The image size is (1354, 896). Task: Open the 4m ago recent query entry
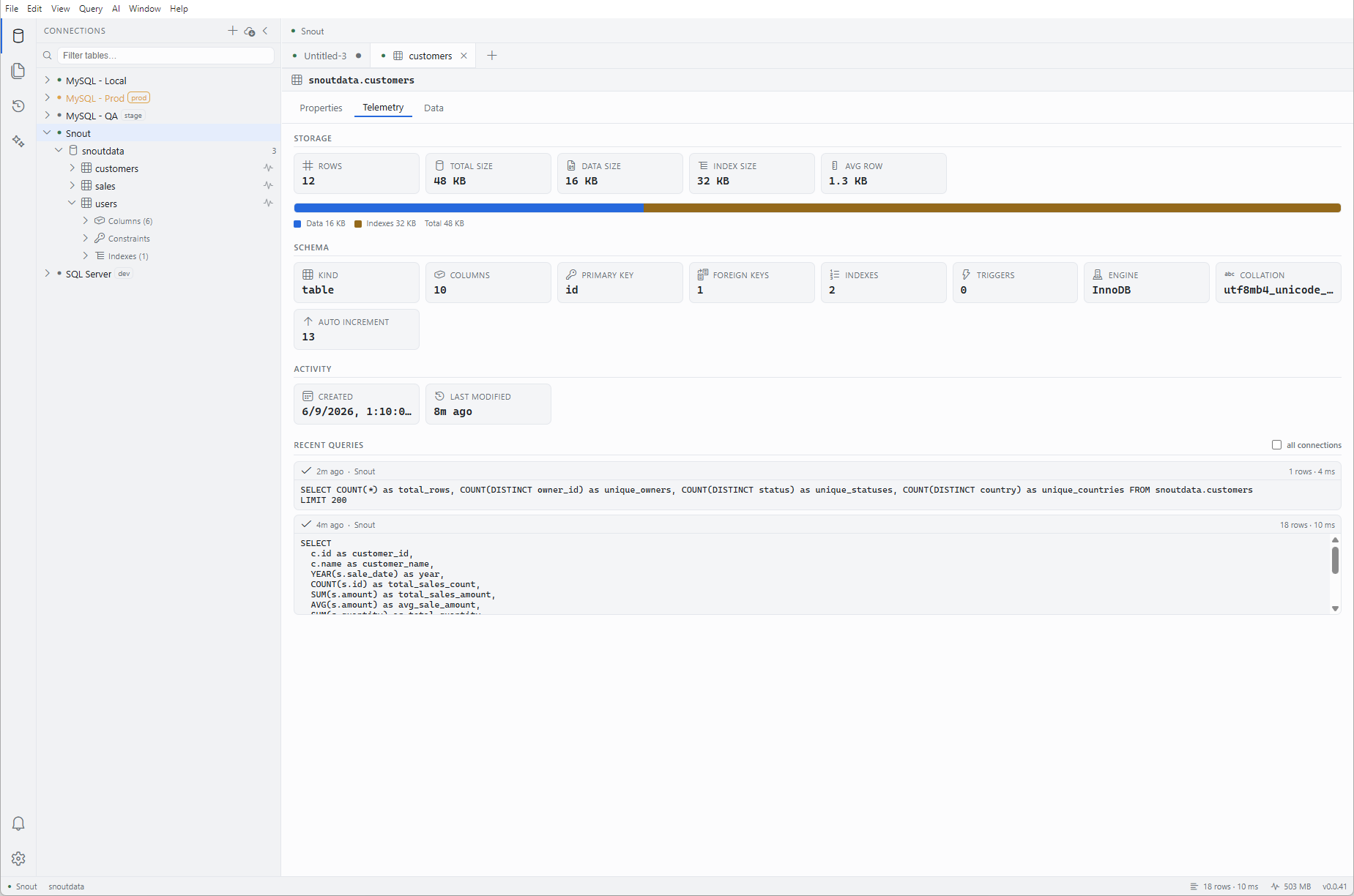pyautogui.click(x=817, y=564)
